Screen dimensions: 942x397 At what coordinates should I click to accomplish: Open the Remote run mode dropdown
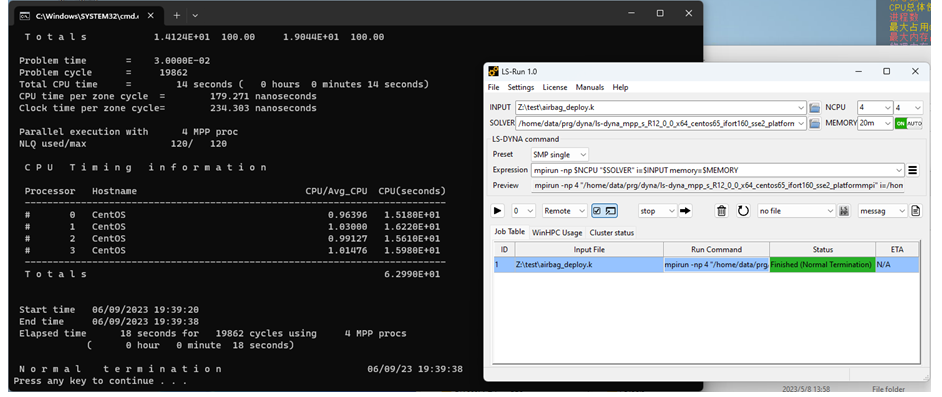click(565, 211)
